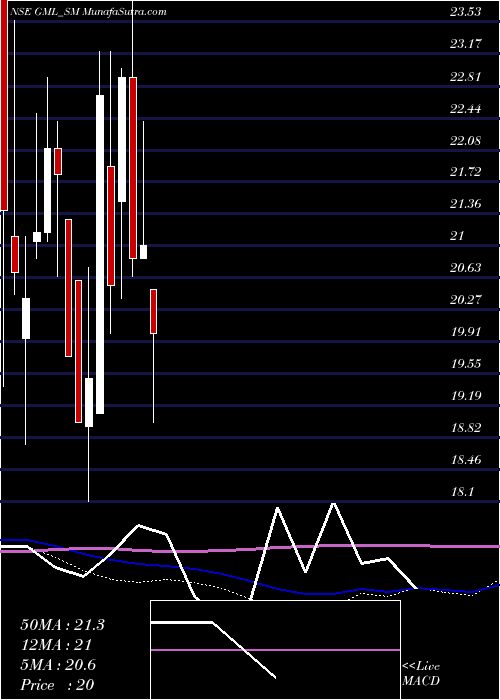Click inside the Live MACD inset chart box
The height and width of the screenshot is (700, 500).
(x=275, y=650)
